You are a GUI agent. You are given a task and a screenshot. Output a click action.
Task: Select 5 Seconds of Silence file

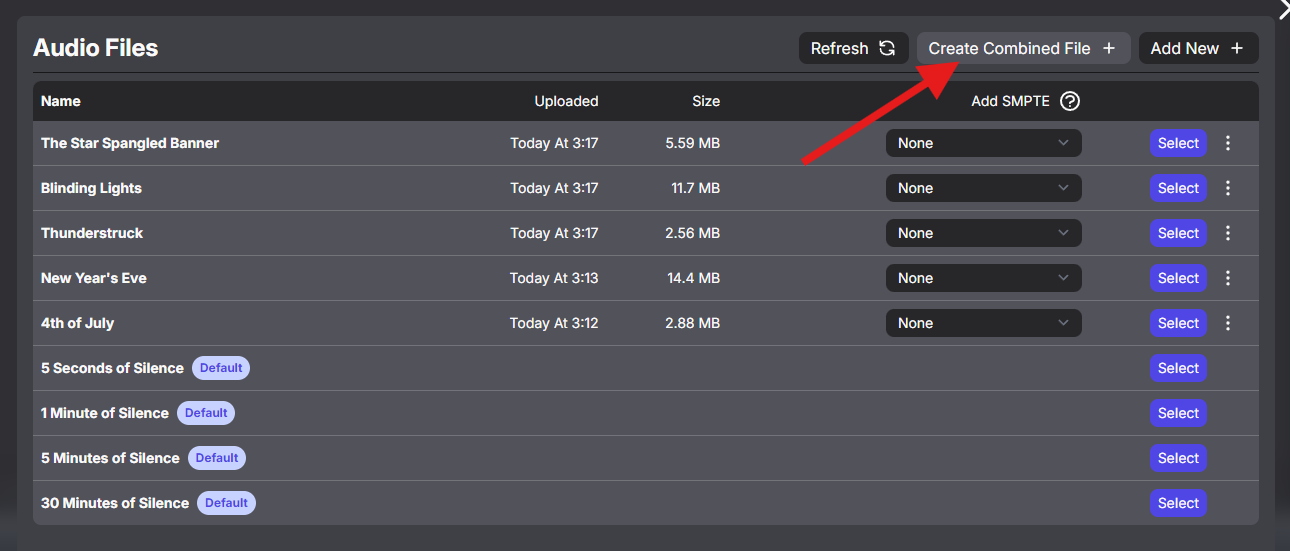(x=1178, y=368)
